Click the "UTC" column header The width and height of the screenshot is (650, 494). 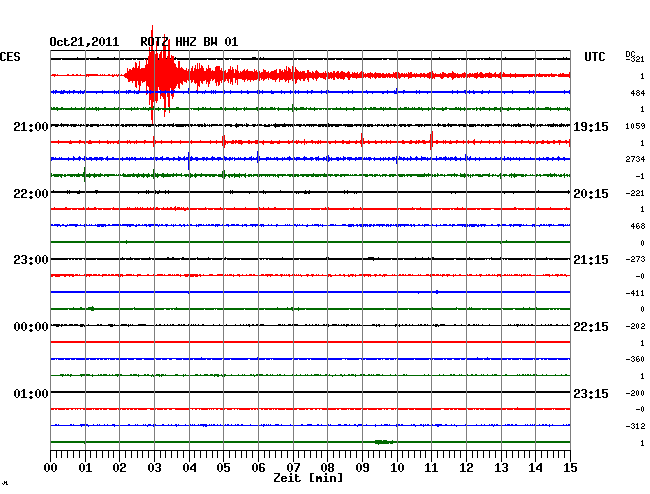(594, 57)
